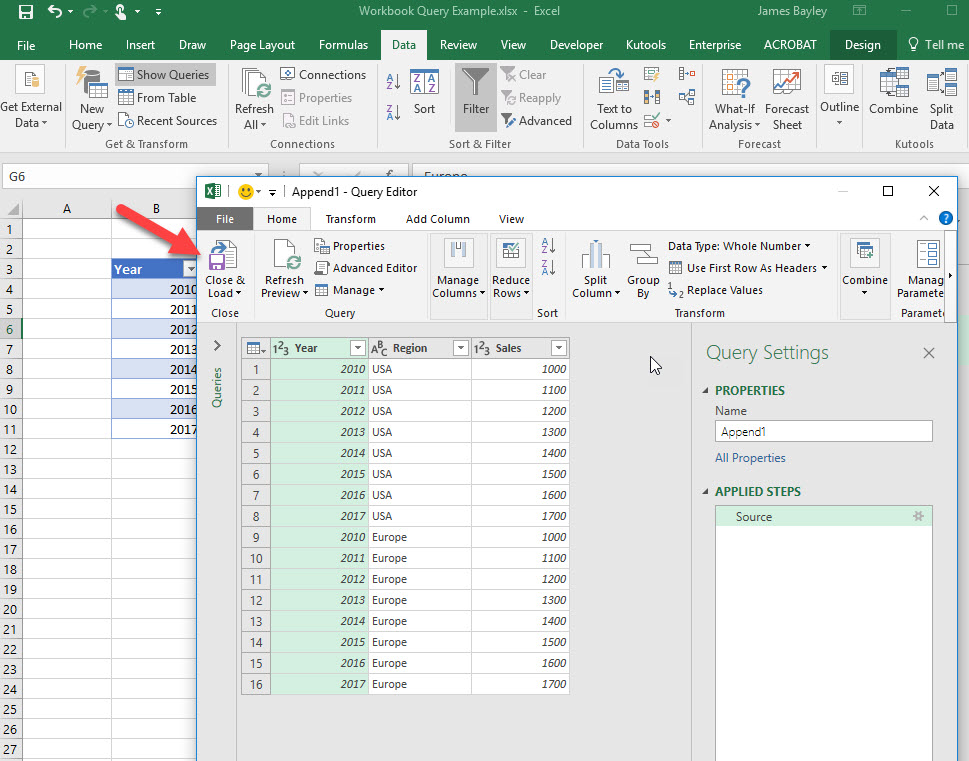Open the Advanced Editor
This screenshot has width=969, height=761.
[366, 268]
